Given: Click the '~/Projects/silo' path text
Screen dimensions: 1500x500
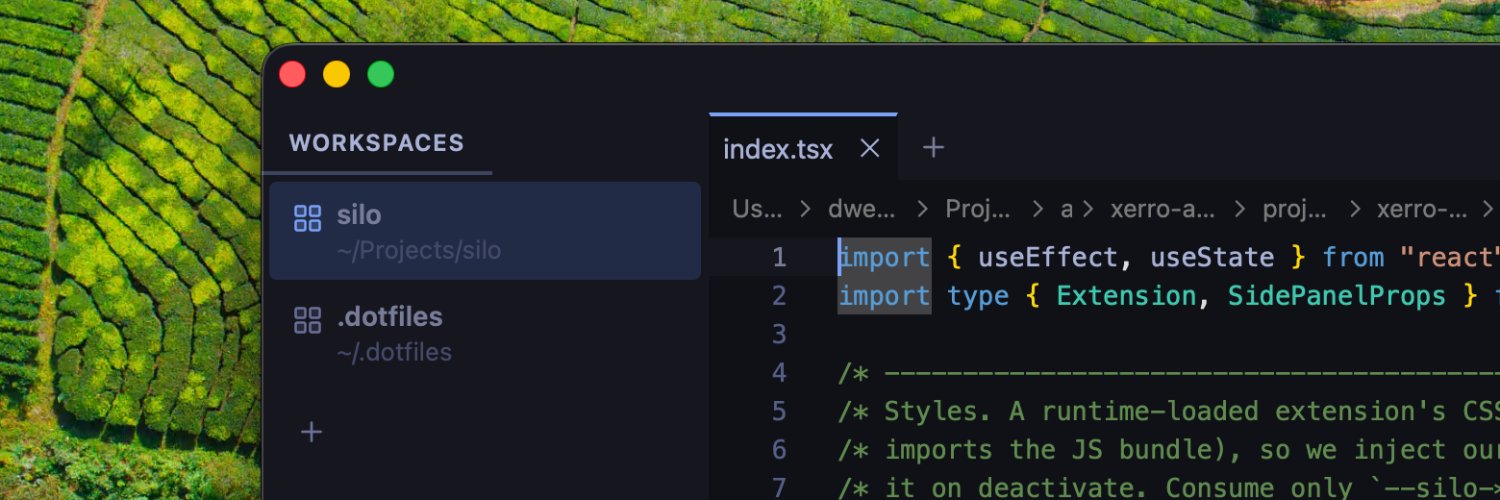Looking at the screenshot, I should [x=419, y=250].
